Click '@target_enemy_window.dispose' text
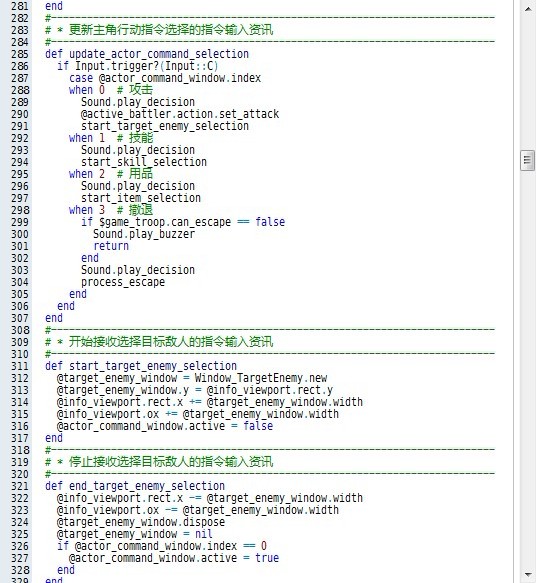The width and height of the screenshot is (536, 583). [141, 522]
